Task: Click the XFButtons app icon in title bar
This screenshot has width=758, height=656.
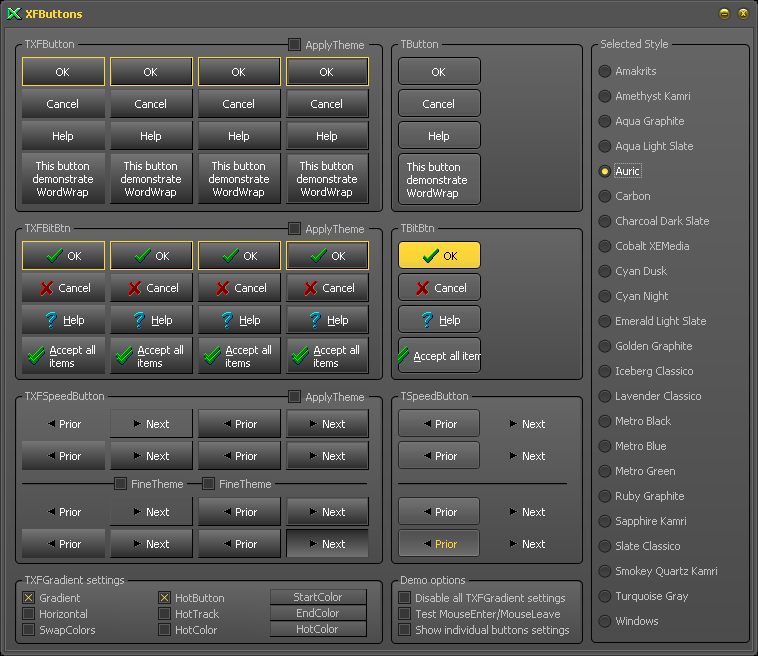Action: coord(13,14)
